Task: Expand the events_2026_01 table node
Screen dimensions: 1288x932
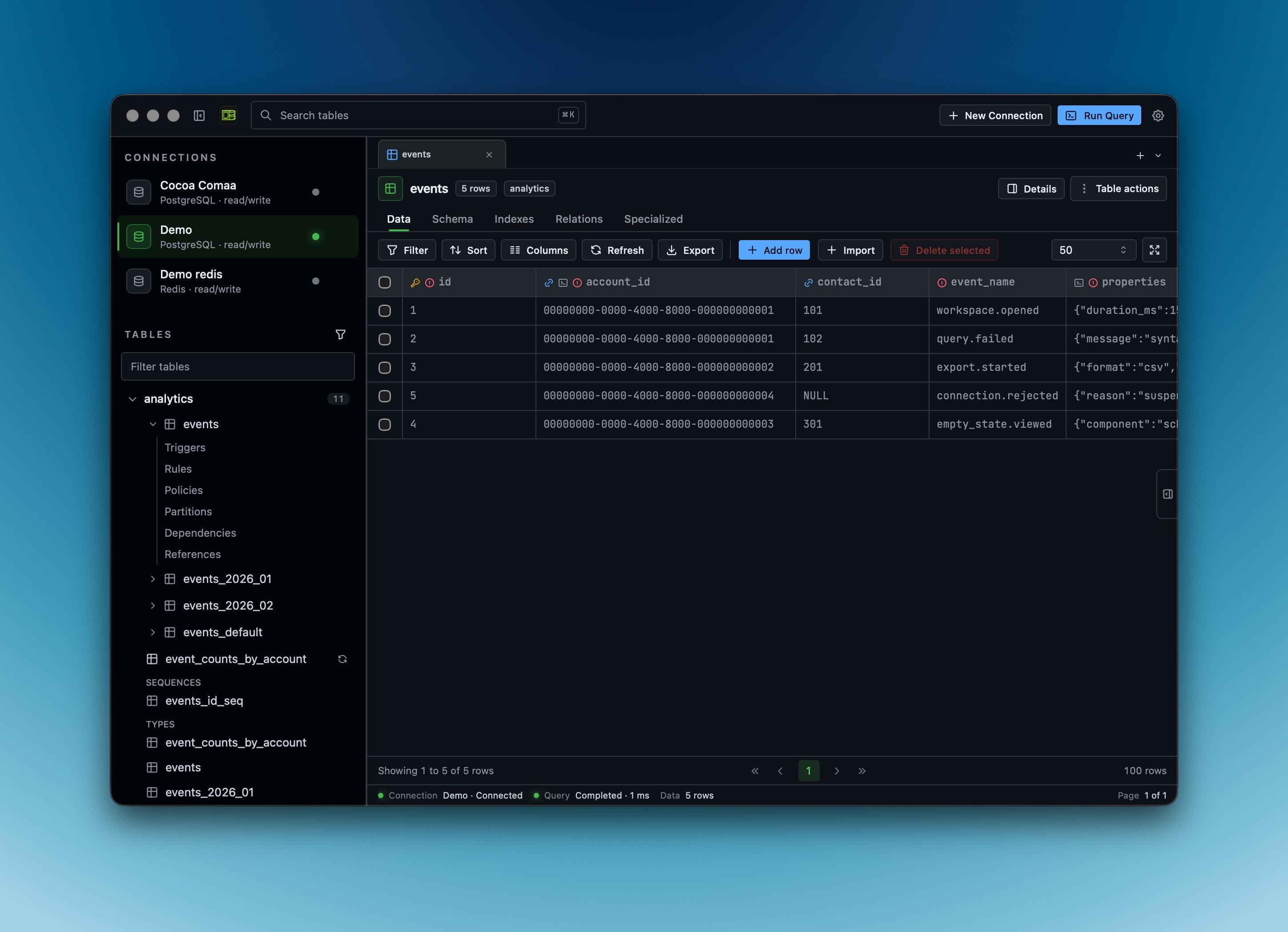Action: 153,579
